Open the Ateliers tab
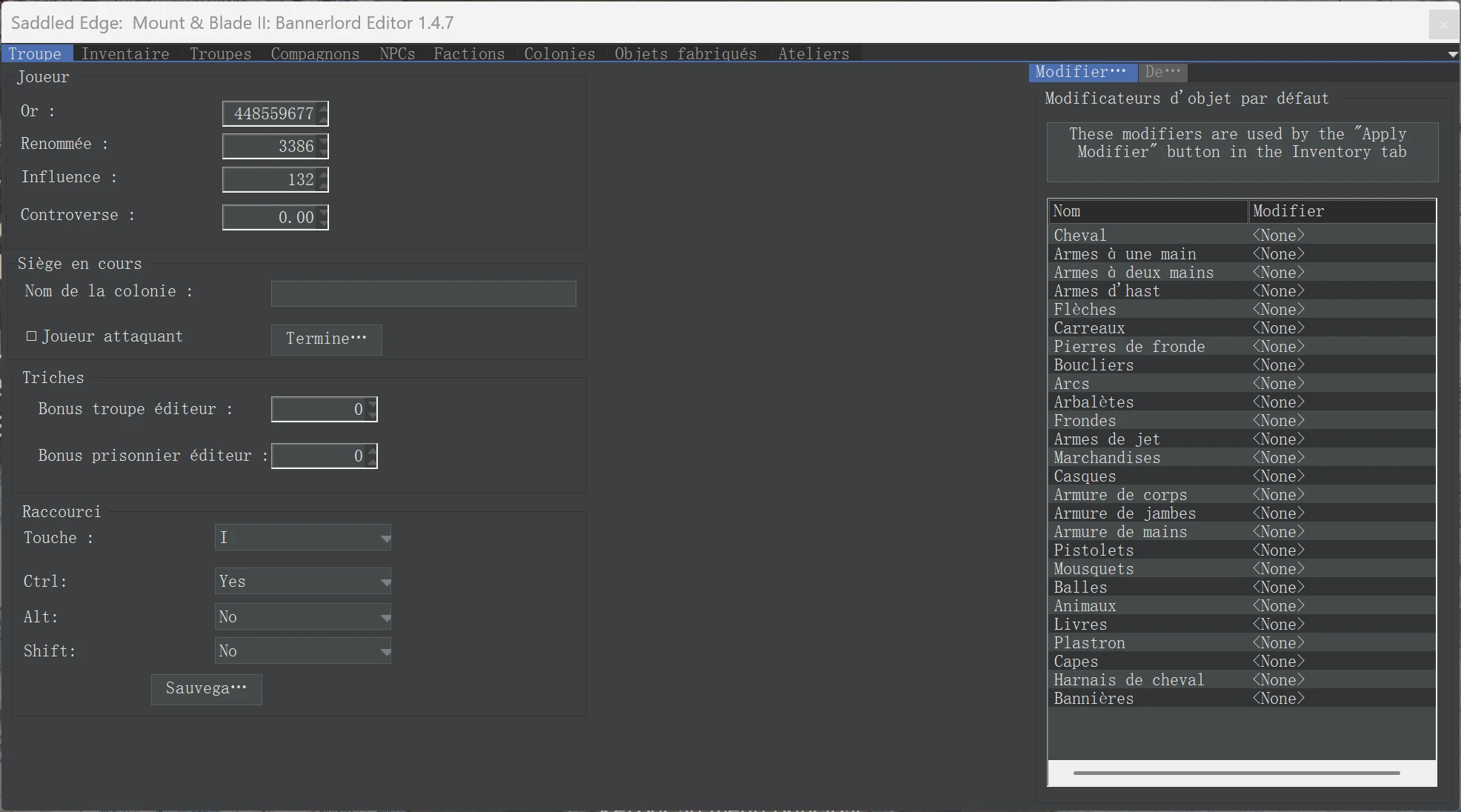 [x=814, y=53]
